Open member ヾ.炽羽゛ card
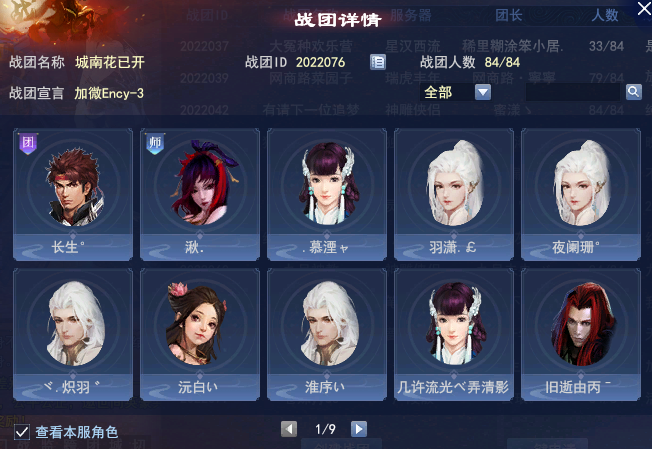The height and width of the screenshot is (449, 652). coord(73,335)
